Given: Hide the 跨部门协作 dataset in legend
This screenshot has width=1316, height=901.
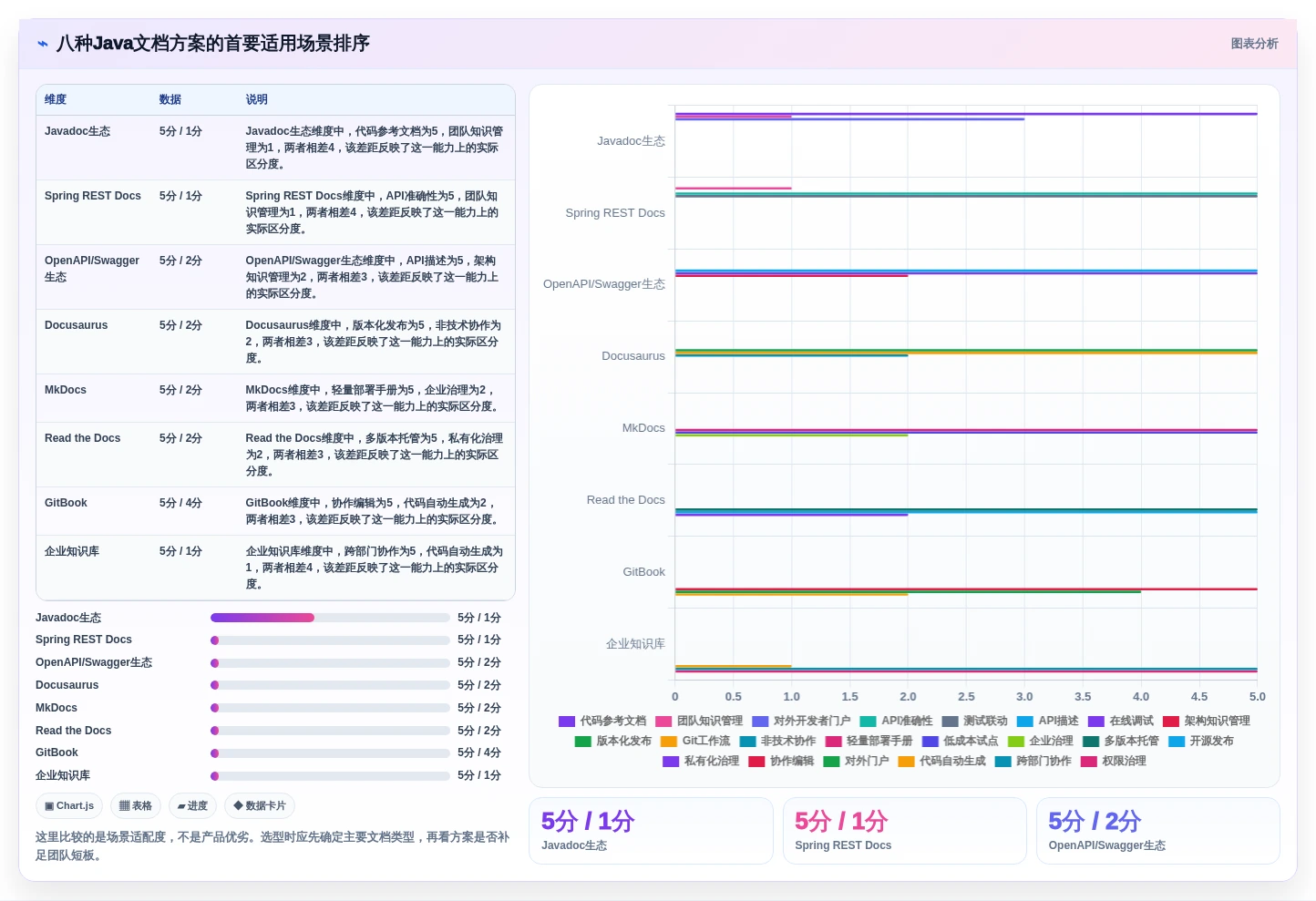Looking at the screenshot, I should point(1033,761).
